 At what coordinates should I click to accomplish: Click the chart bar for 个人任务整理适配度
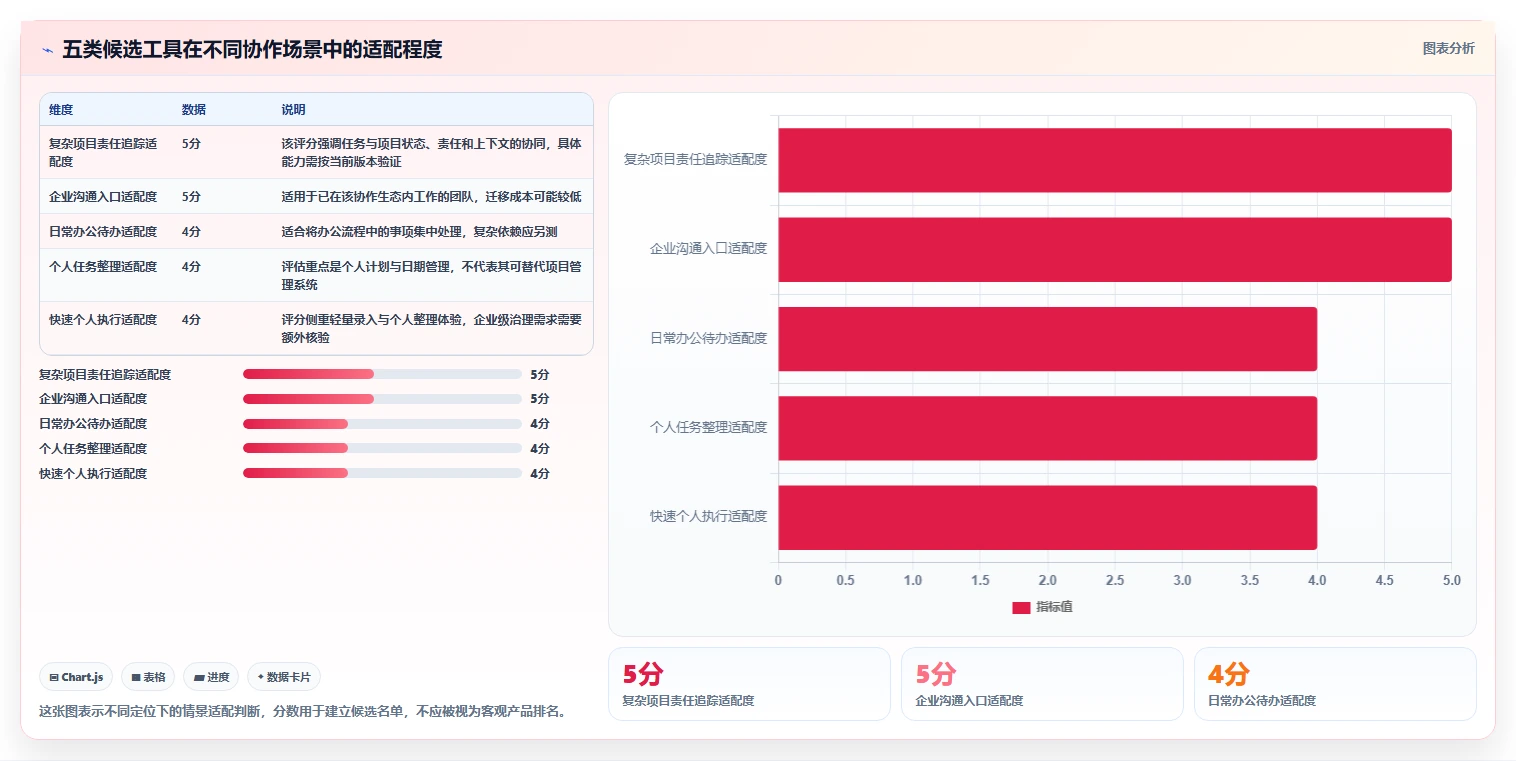pyautogui.click(x=1048, y=428)
